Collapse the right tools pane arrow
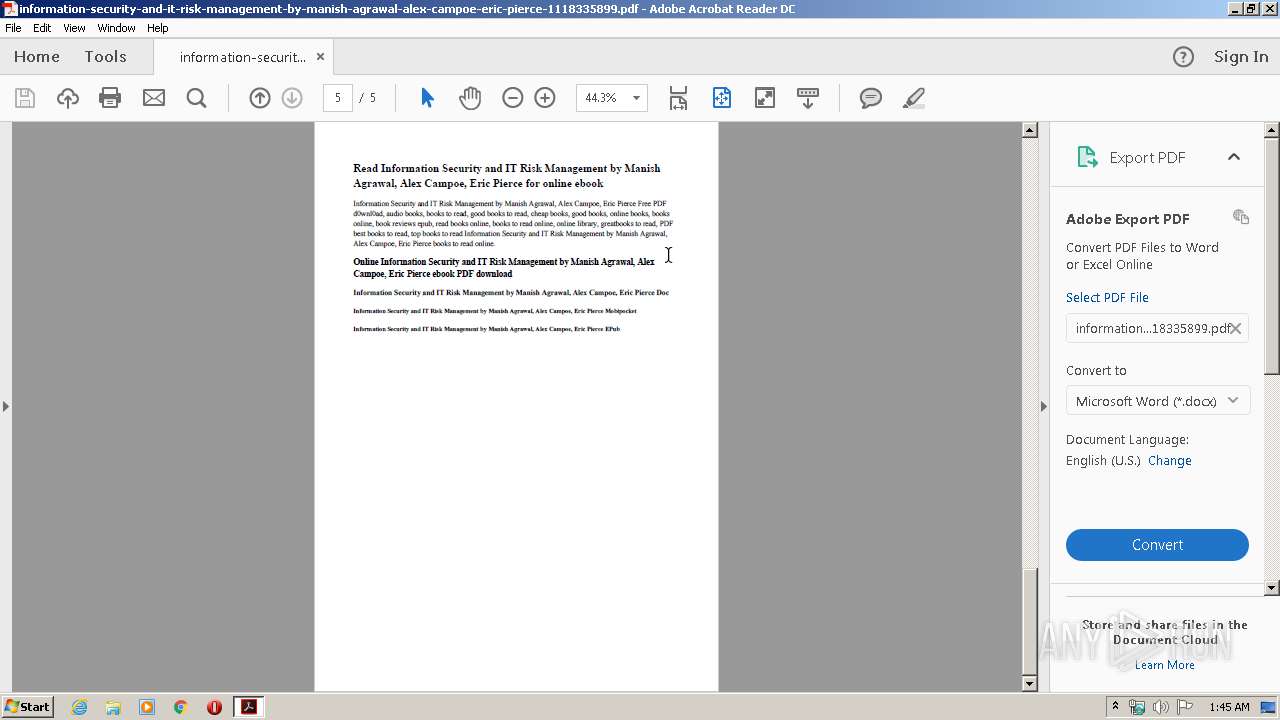This screenshot has width=1280, height=720. 1044,406
